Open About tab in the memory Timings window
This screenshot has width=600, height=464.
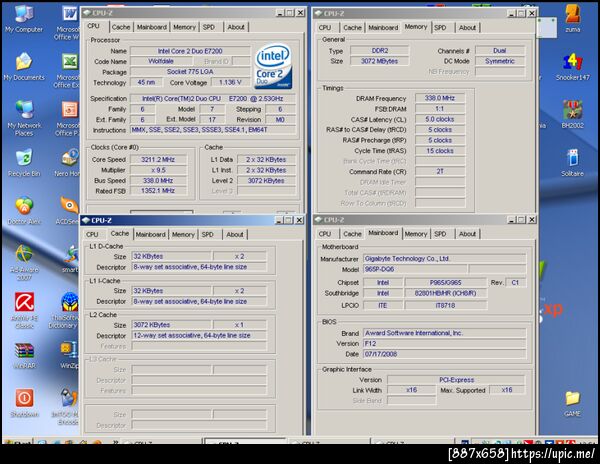467,27
